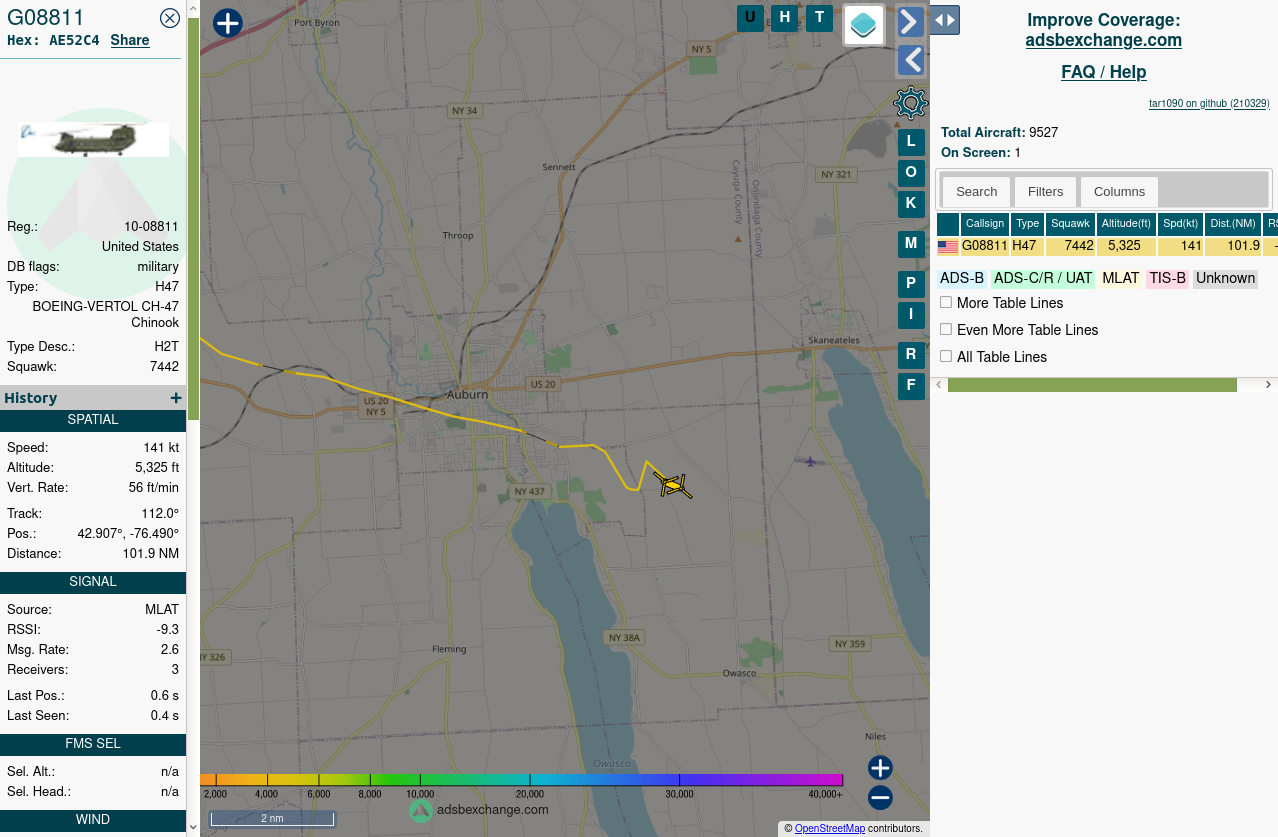Screen dimensions: 1278x837
Task: Toggle the F map button
Action: coord(911,386)
